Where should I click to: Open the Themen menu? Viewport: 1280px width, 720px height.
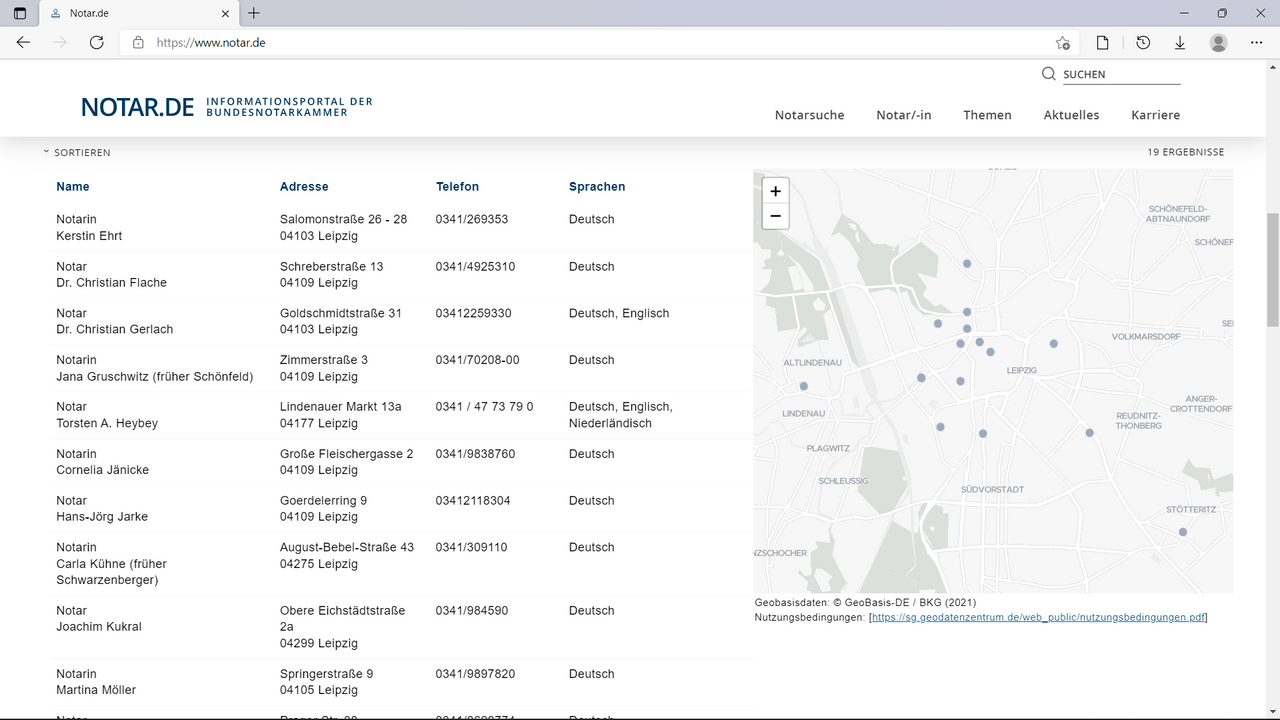(x=987, y=115)
